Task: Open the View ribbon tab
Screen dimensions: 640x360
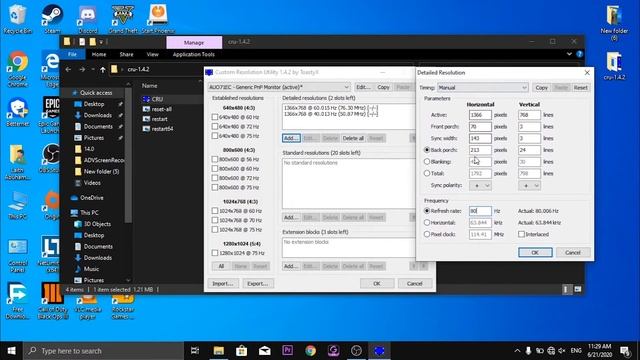Action: pyautogui.click(x=152, y=54)
